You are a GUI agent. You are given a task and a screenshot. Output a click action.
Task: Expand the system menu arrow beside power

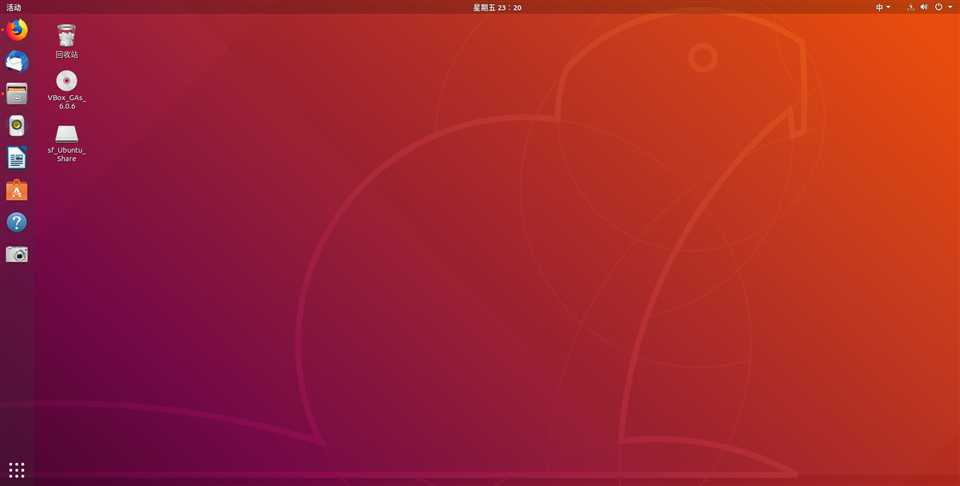[950, 7]
